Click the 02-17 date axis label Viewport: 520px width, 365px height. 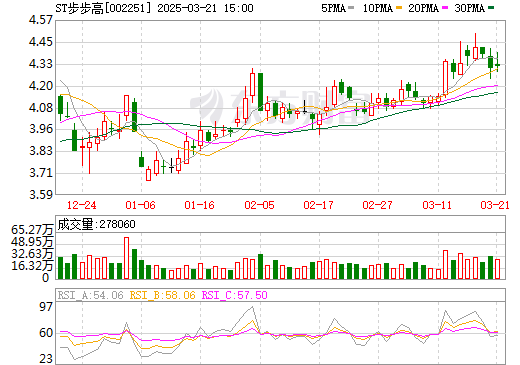tap(318, 205)
